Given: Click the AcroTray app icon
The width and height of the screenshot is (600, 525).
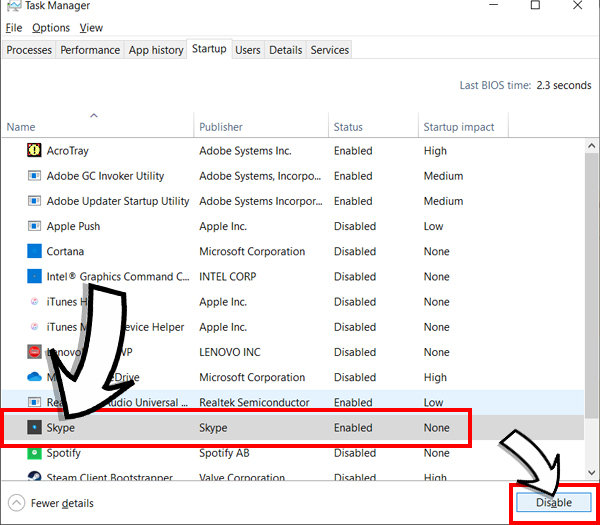Looking at the screenshot, I should 34,150.
